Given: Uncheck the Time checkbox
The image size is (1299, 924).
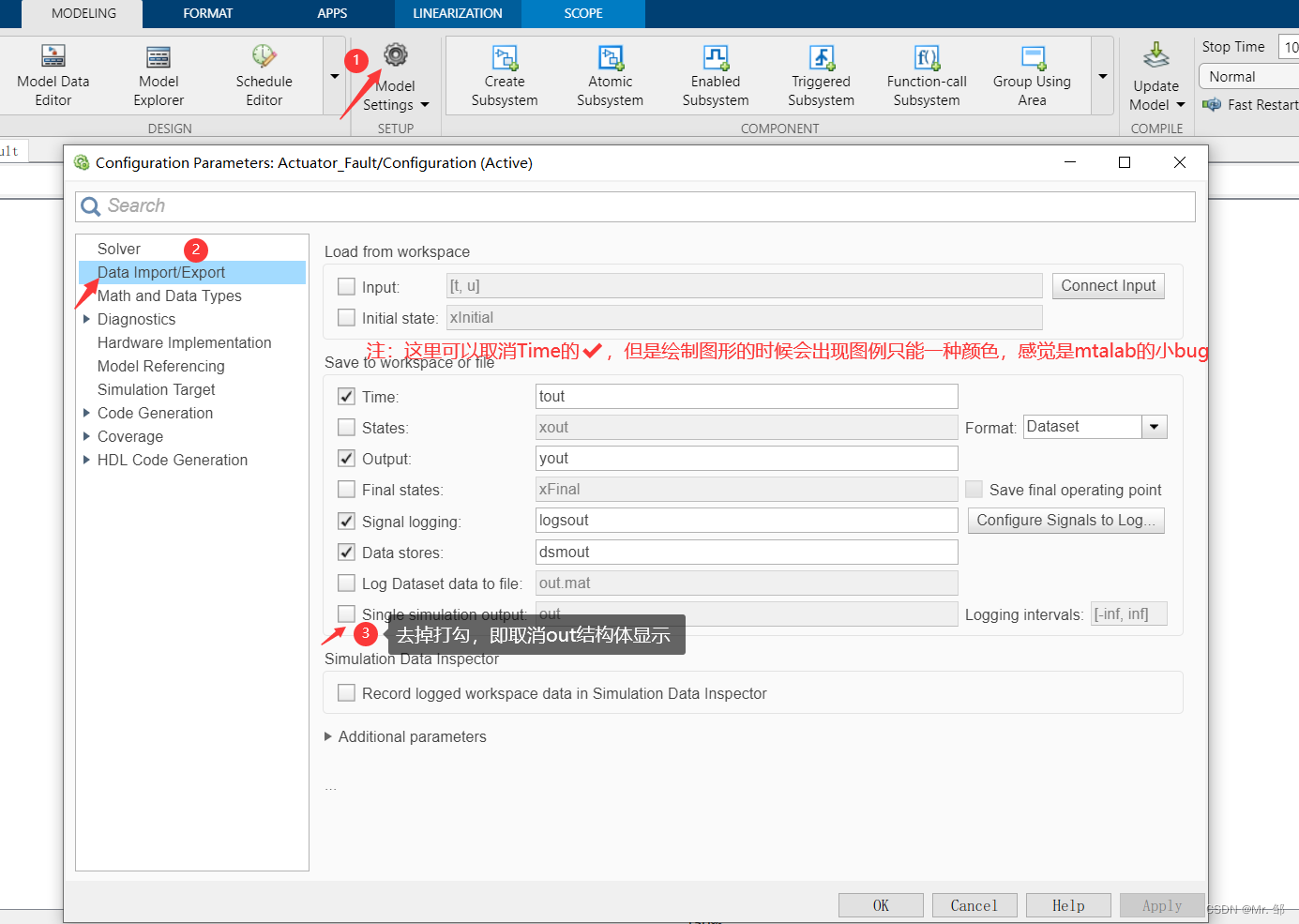Looking at the screenshot, I should tap(346, 396).
